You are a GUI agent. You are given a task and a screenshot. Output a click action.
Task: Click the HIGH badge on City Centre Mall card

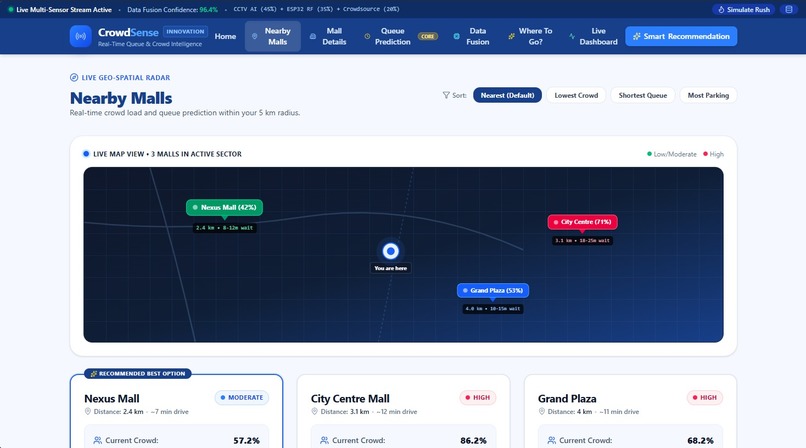point(478,398)
